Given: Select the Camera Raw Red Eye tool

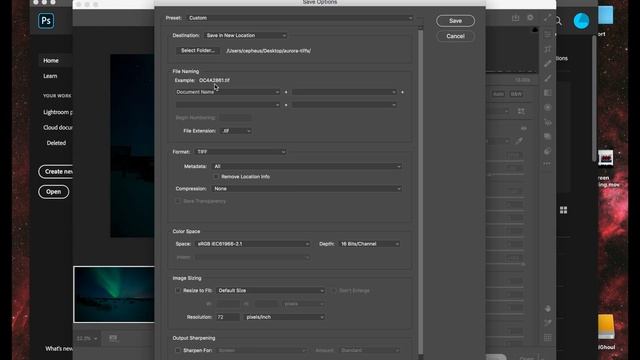Looking at the screenshot, I should click(x=548, y=122).
